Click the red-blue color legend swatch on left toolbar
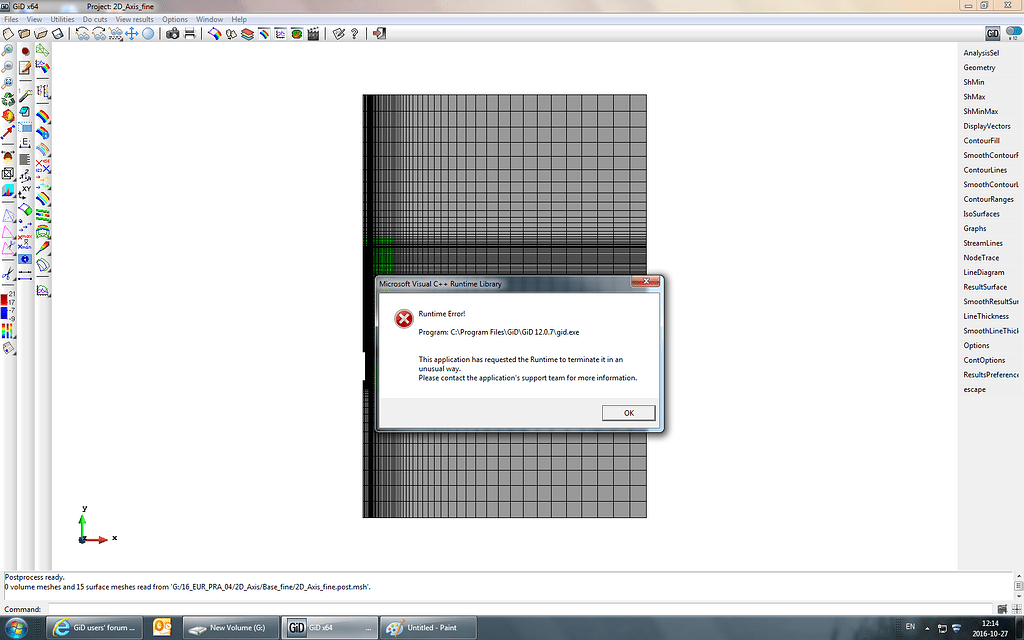 coord(7,308)
